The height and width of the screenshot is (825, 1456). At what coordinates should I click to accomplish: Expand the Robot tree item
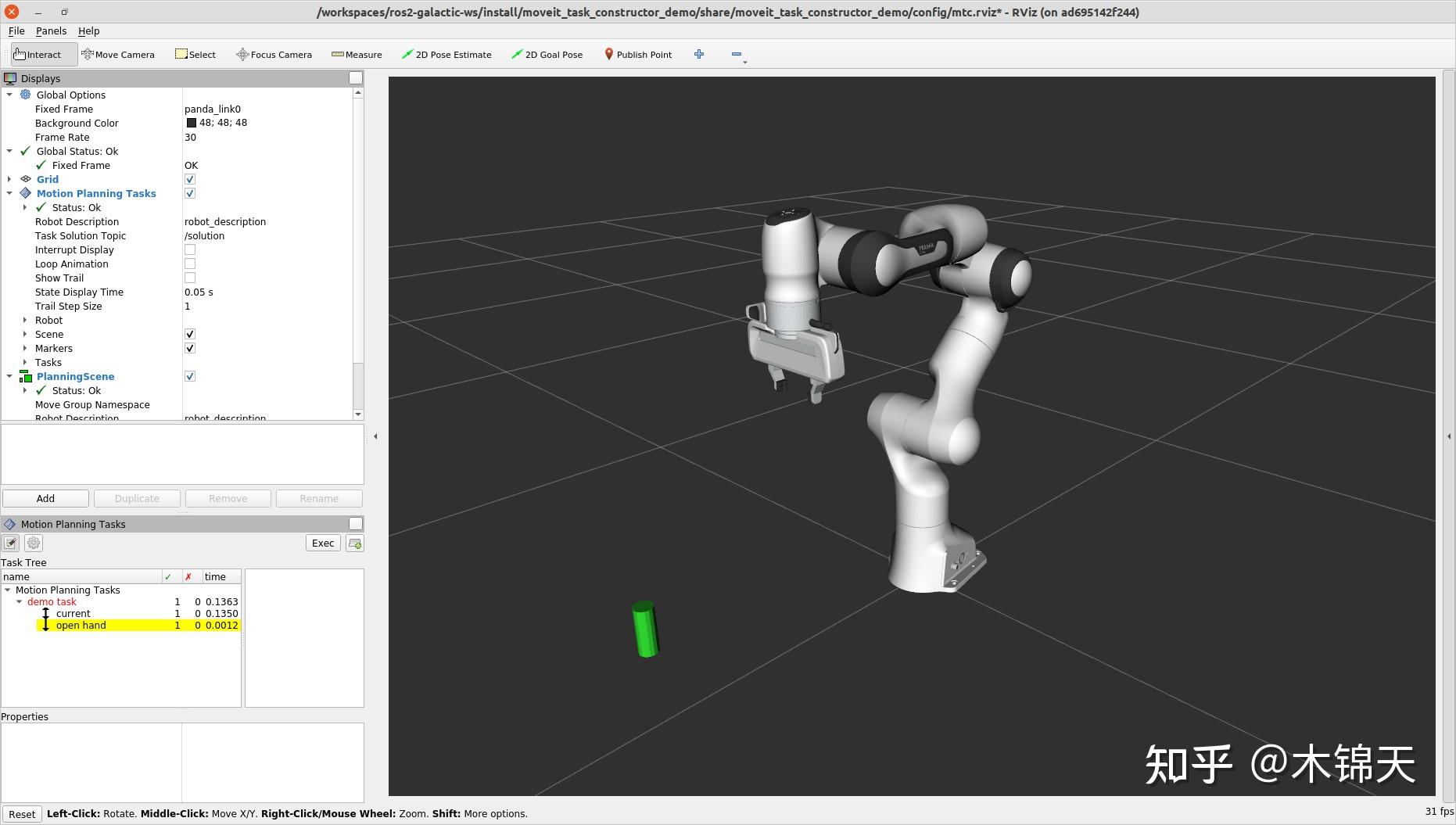pyautogui.click(x=24, y=320)
